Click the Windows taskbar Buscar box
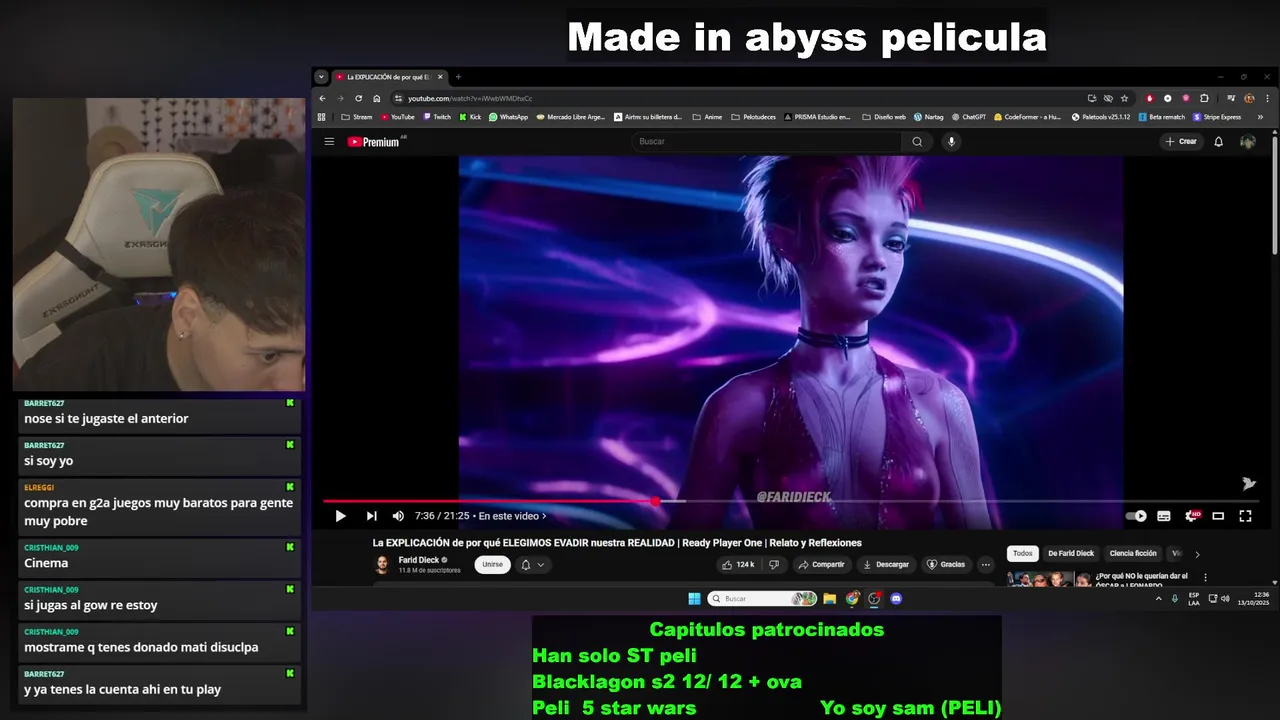This screenshot has height=720, width=1280. 762,599
